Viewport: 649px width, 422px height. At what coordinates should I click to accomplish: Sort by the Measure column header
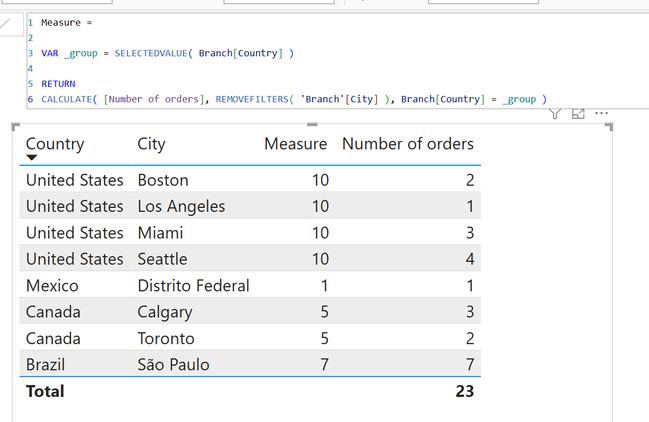(296, 144)
